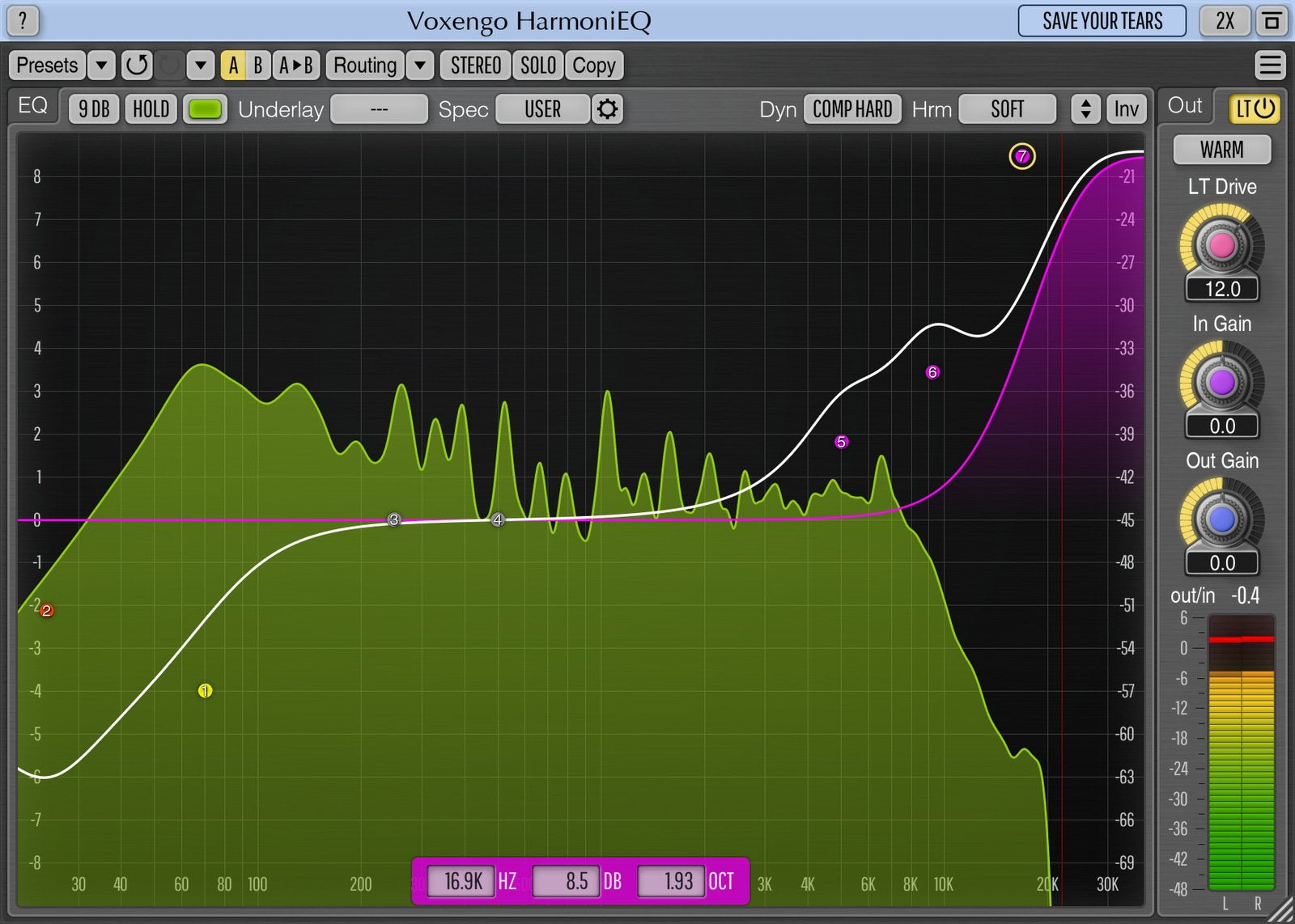The image size is (1295, 924).
Task: Open the hamburger main menu icon
Action: tap(1270, 65)
